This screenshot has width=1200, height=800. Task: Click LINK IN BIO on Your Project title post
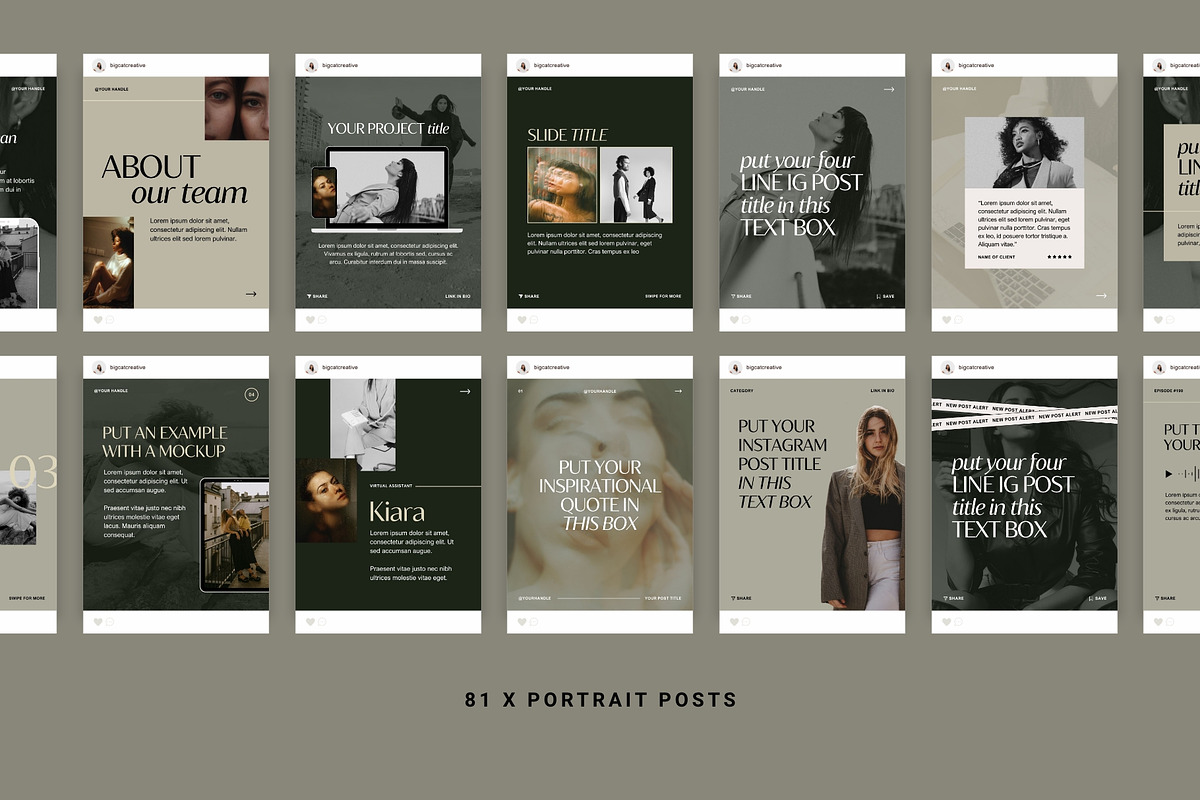(458, 296)
